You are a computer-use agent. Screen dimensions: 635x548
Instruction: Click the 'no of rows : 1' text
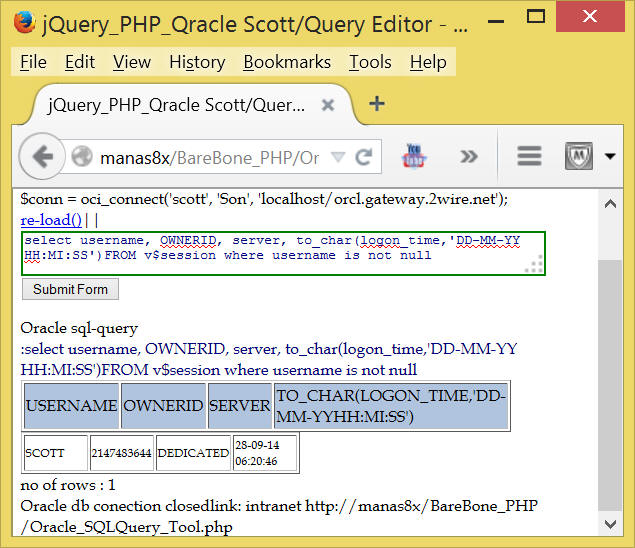(68, 485)
